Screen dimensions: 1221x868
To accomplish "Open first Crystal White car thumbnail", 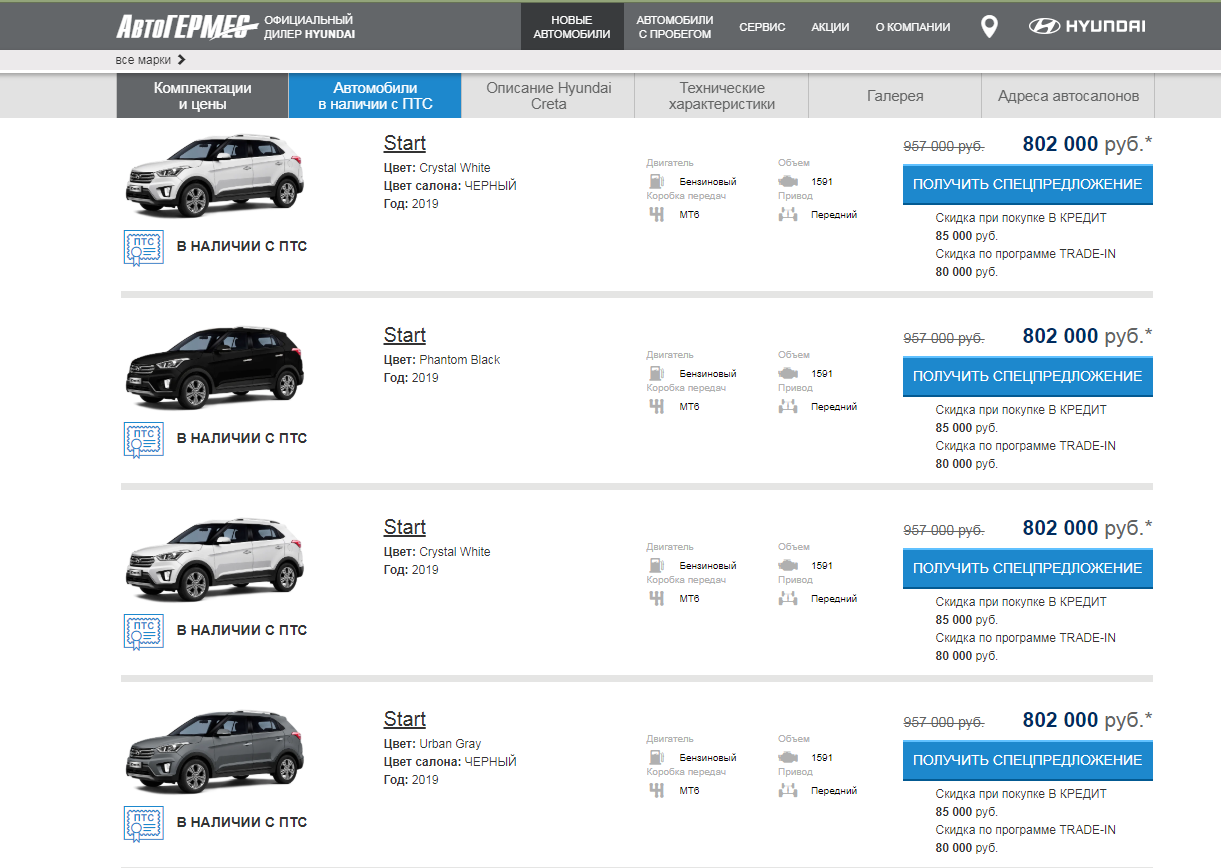I will click(x=215, y=176).
